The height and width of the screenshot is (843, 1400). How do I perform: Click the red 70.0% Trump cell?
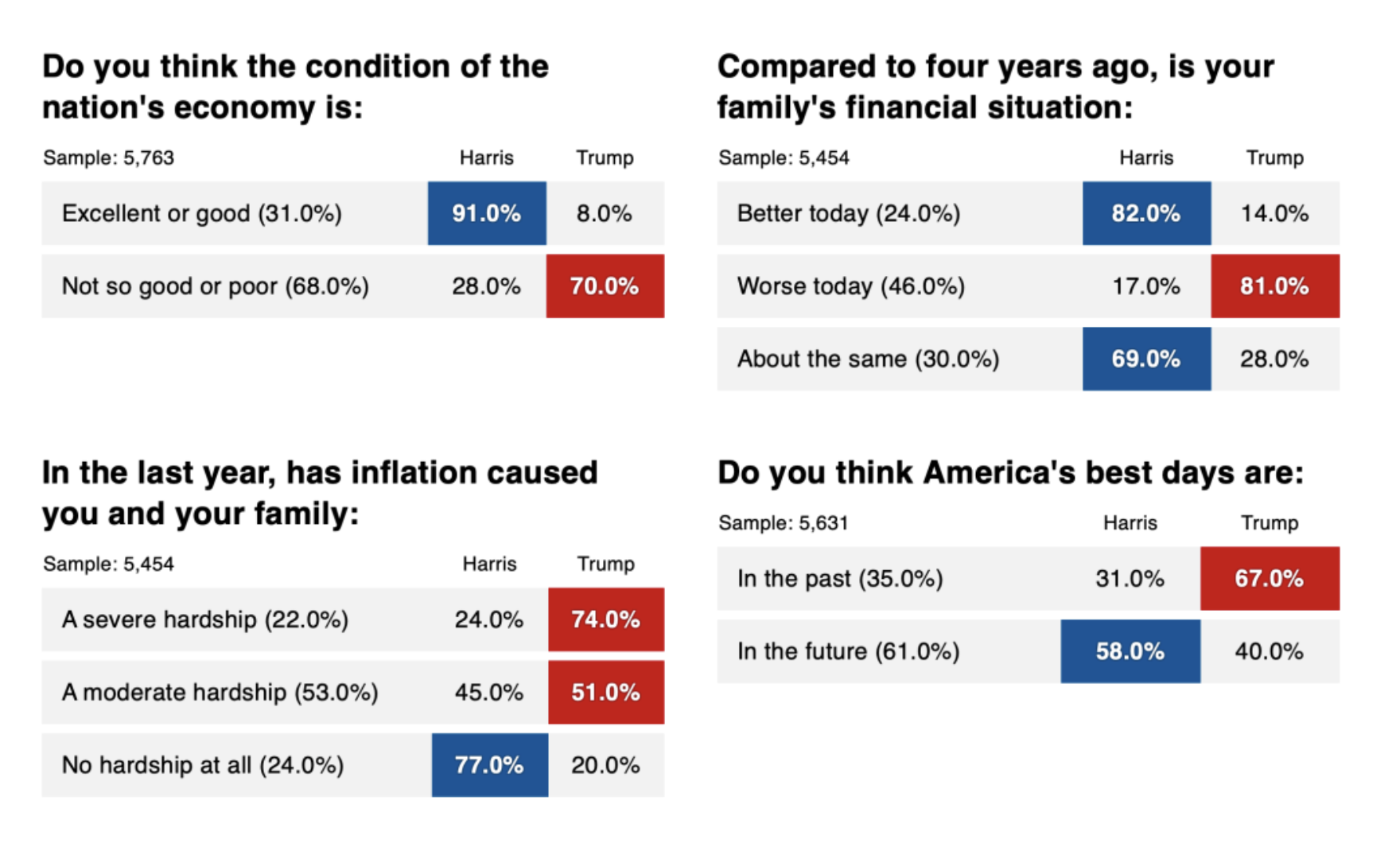point(605,286)
